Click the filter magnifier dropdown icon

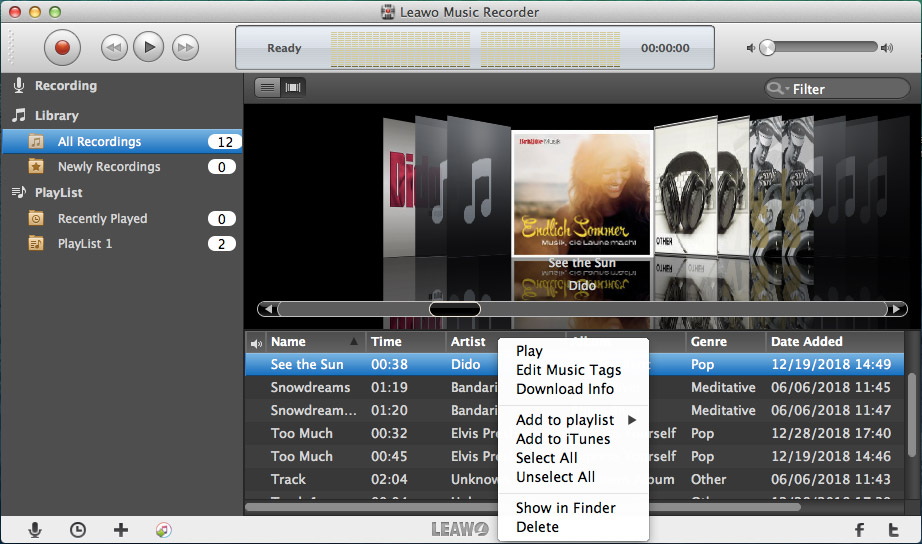tap(777, 88)
